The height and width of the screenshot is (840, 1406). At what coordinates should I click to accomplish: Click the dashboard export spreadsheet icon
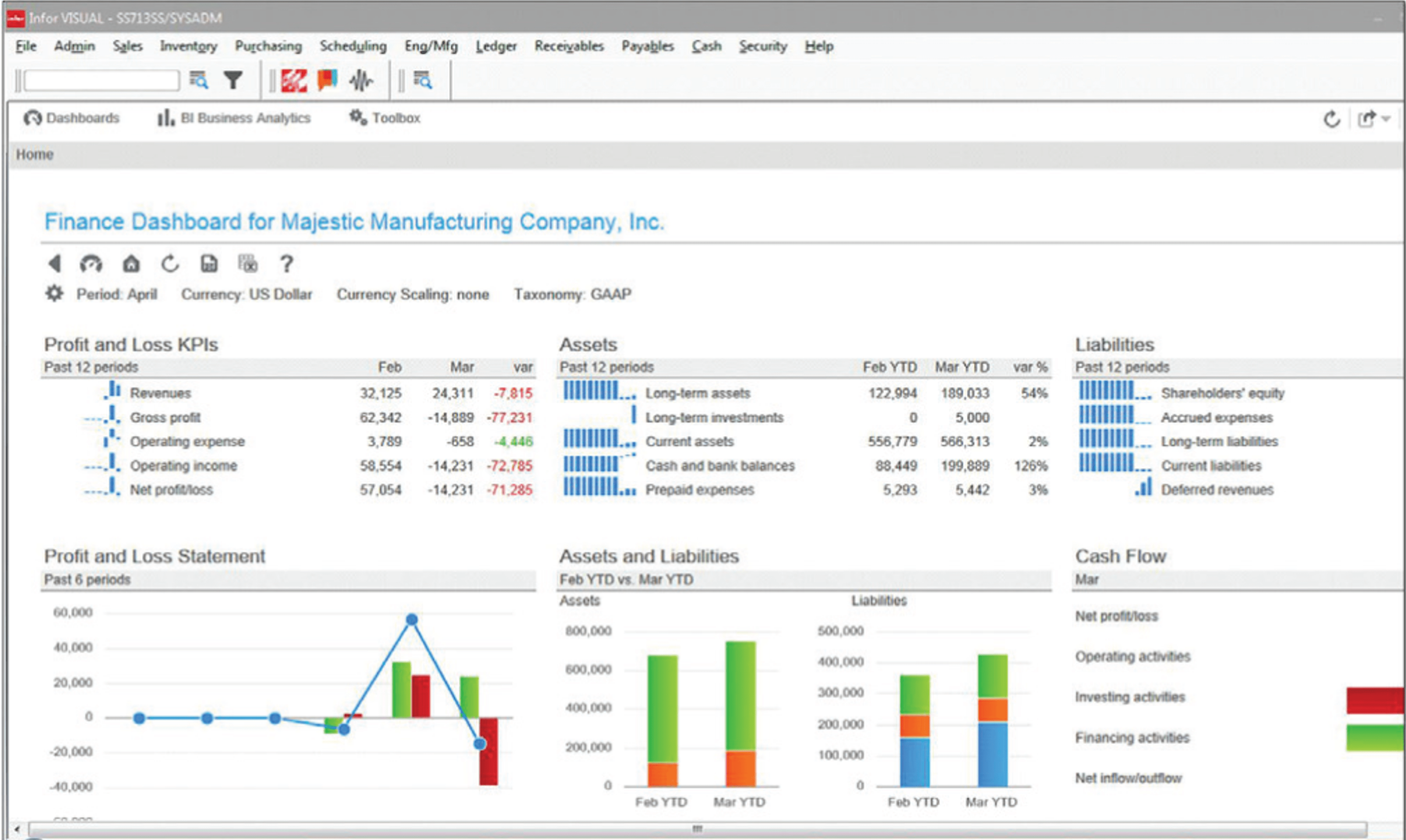pos(247,264)
